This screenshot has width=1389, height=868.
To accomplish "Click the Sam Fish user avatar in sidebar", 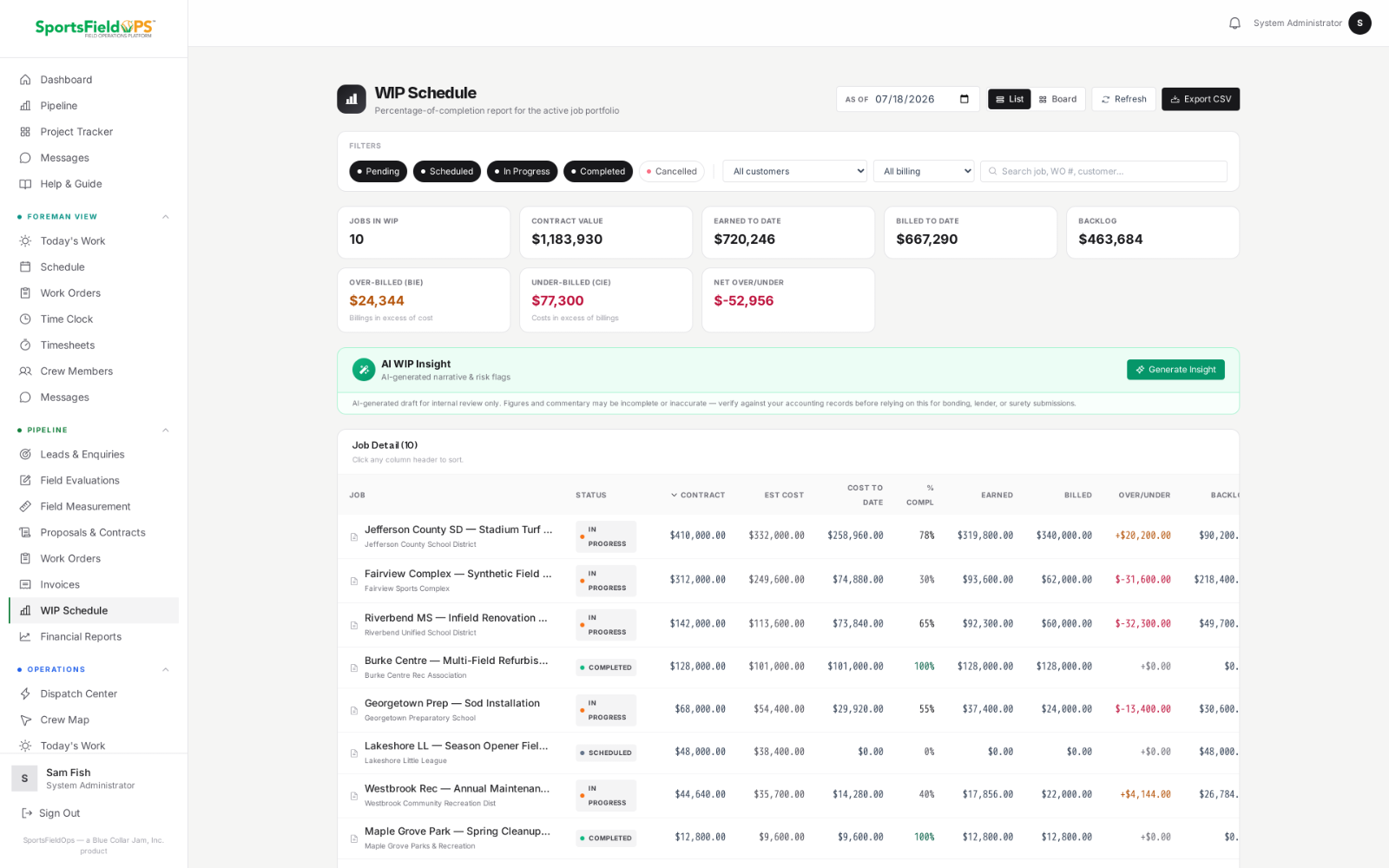I will click(x=24, y=779).
